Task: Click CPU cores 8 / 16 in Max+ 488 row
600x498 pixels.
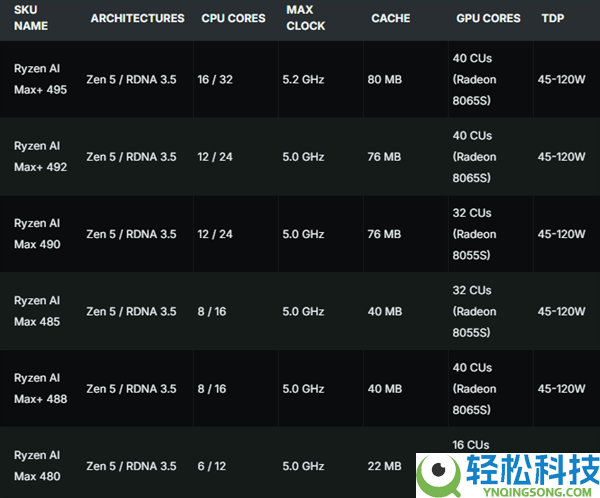Action: tap(212, 389)
